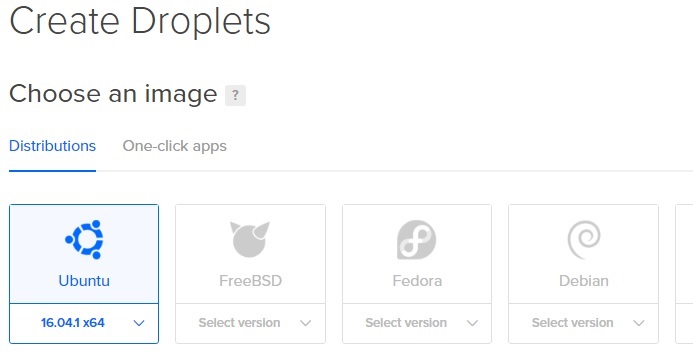Click the chevron arrow under Ubuntu
Screen dimensions: 693x360
click(x=139, y=323)
